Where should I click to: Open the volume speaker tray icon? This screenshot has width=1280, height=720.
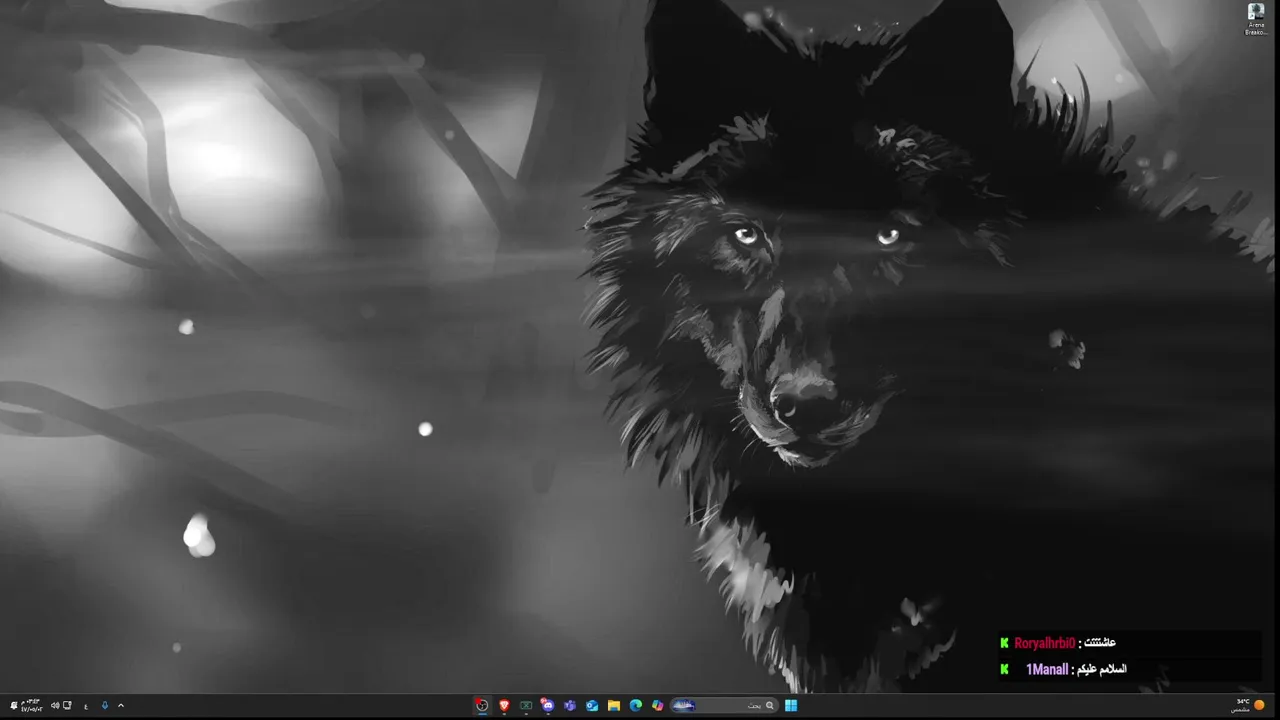point(55,705)
